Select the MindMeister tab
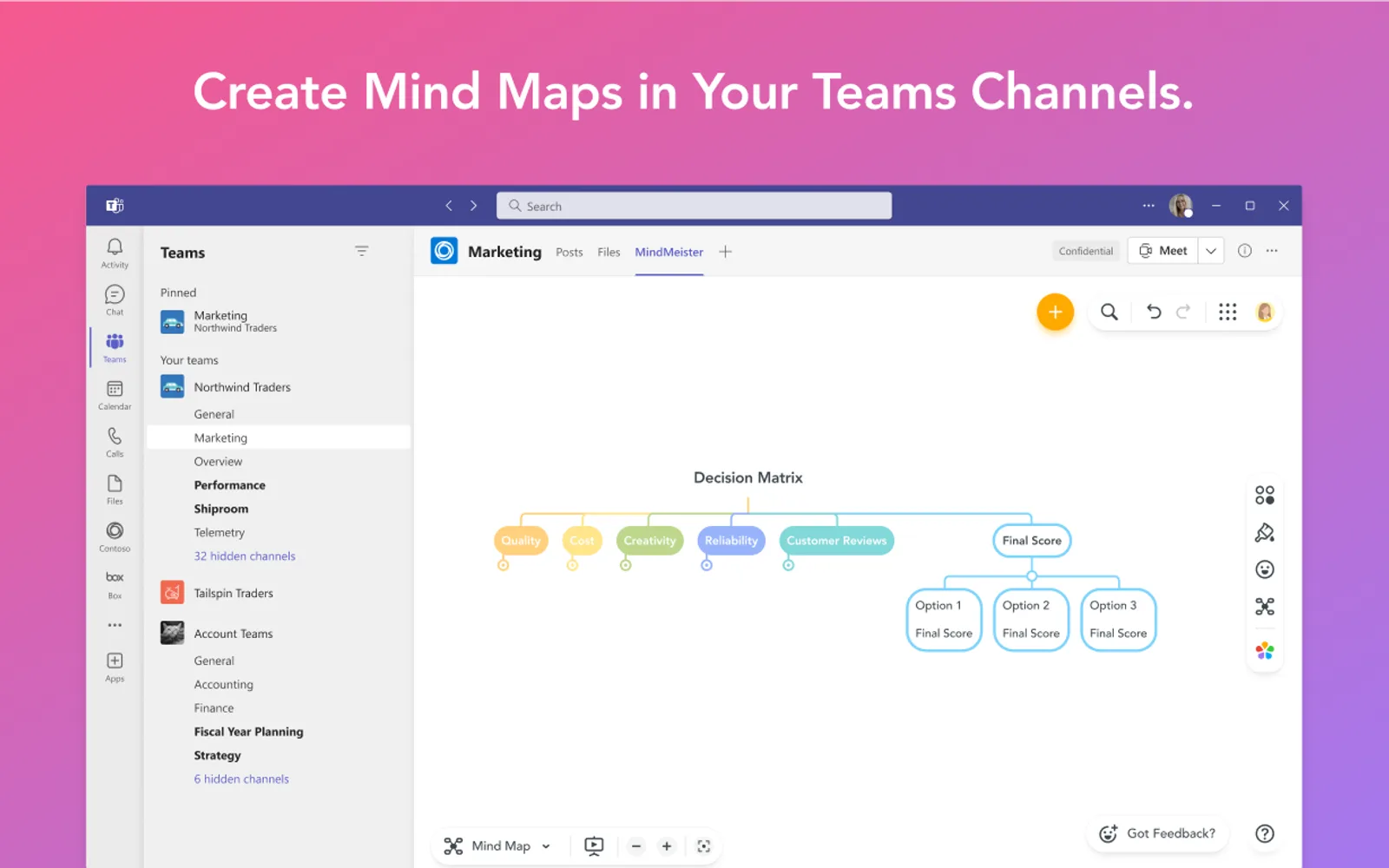Image resolution: width=1389 pixels, height=868 pixels. point(669,253)
